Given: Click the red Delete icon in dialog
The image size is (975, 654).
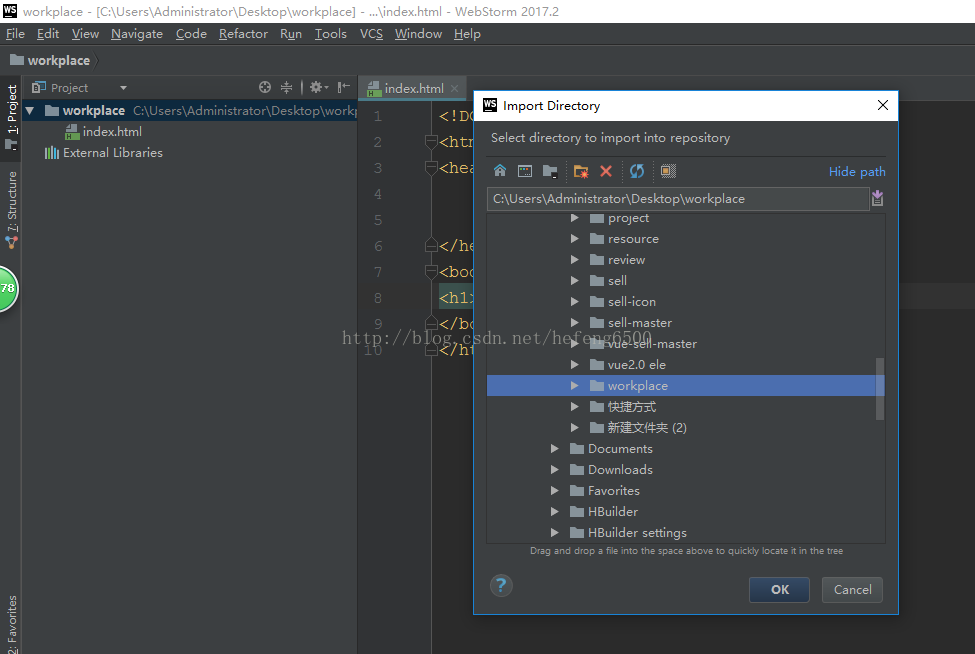Looking at the screenshot, I should [x=606, y=171].
